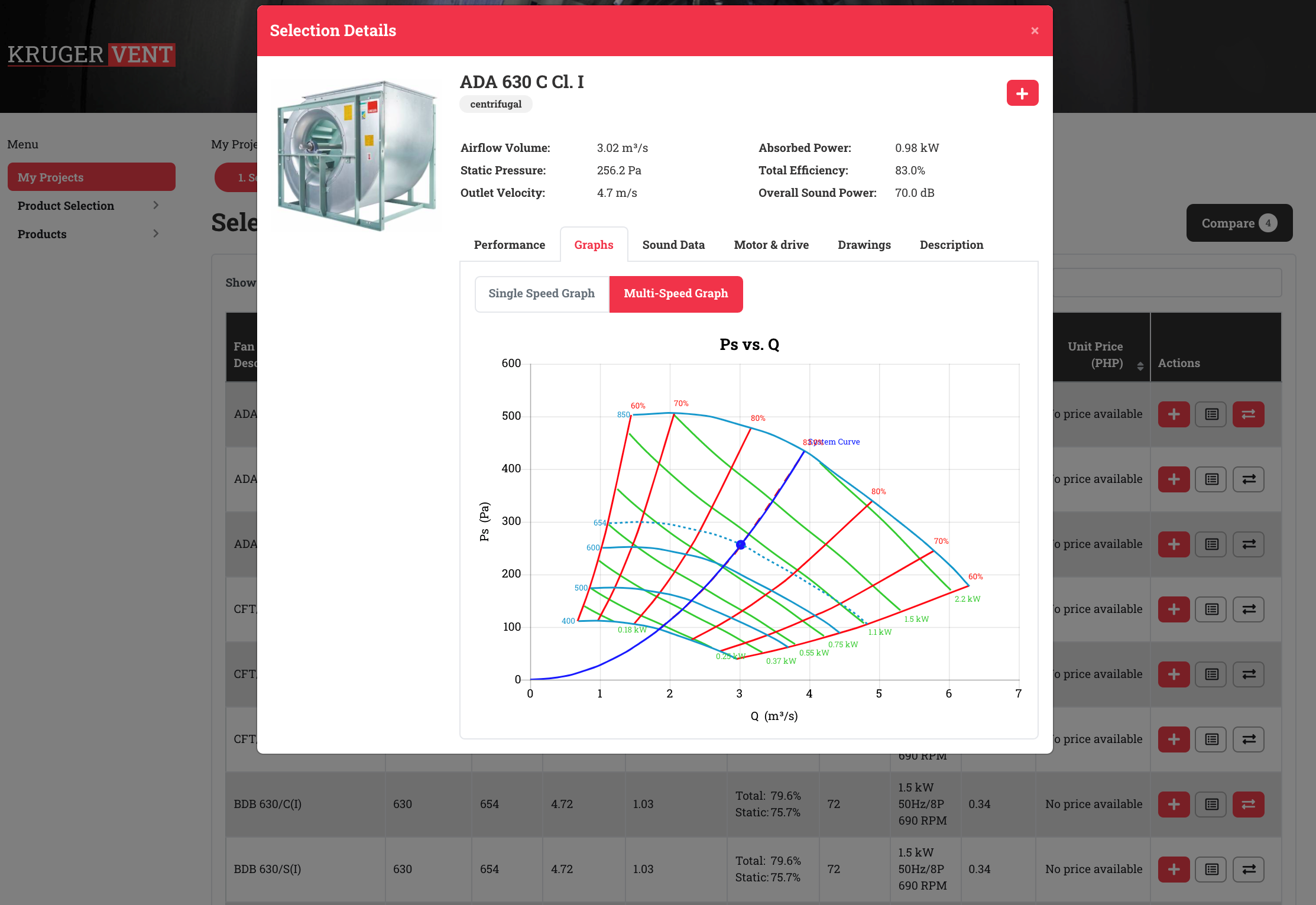View the Drawings tab
The height and width of the screenshot is (905, 1316).
click(x=864, y=245)
